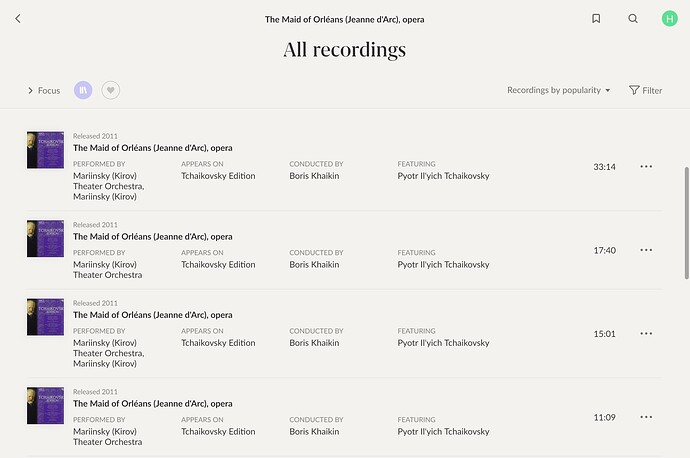690x458 pixels.
Task: Toggle the purple library filter button
Action: [x=83, y=90]
